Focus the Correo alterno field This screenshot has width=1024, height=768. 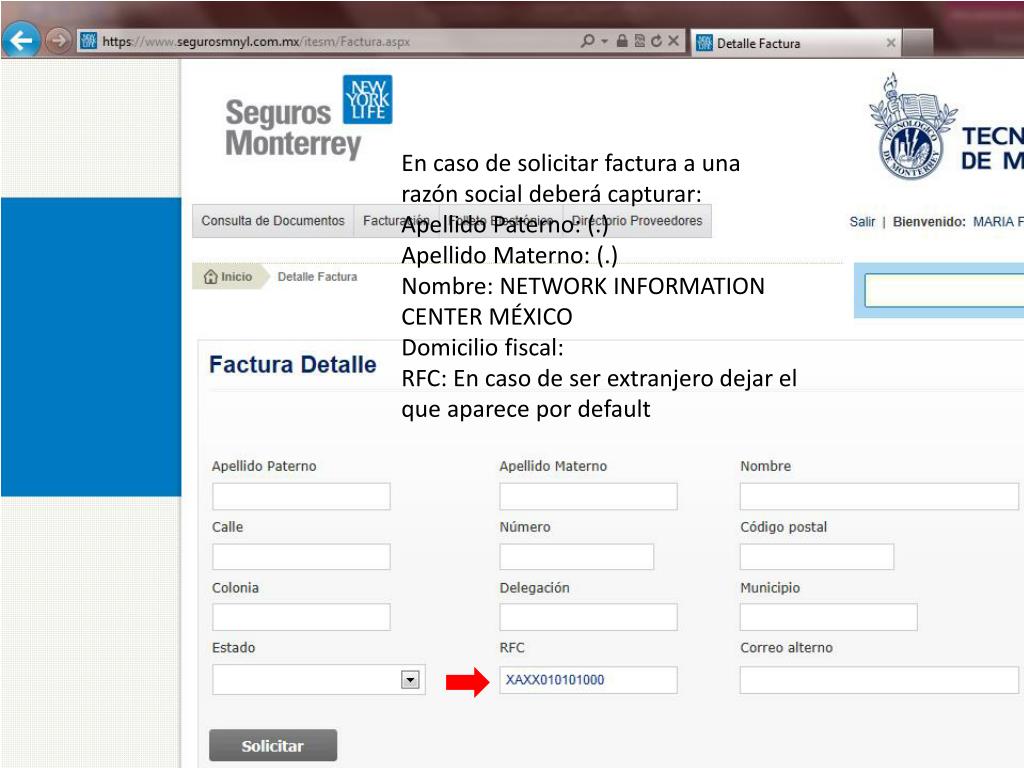[879, 680]
